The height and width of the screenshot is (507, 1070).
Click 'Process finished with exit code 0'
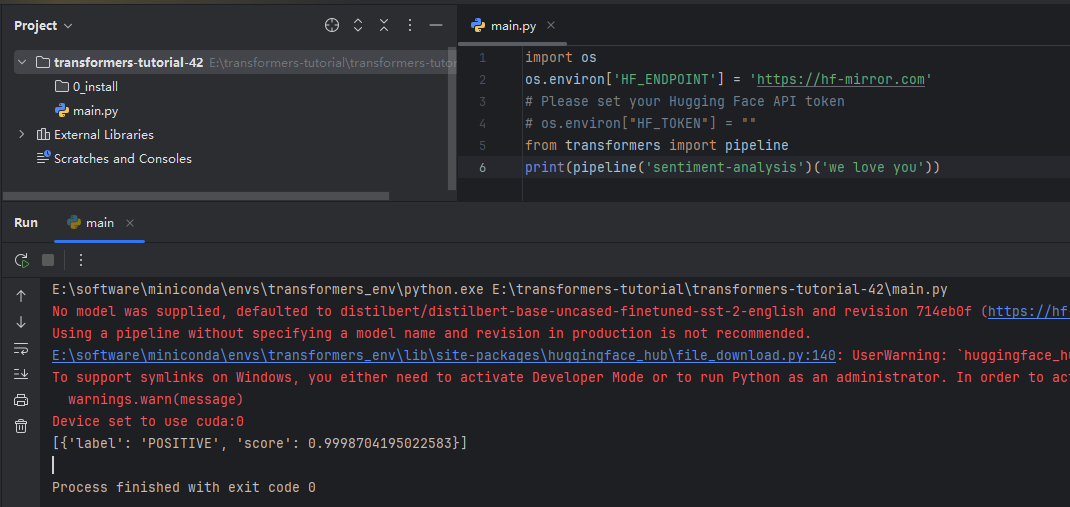click(x=184, y=487)
